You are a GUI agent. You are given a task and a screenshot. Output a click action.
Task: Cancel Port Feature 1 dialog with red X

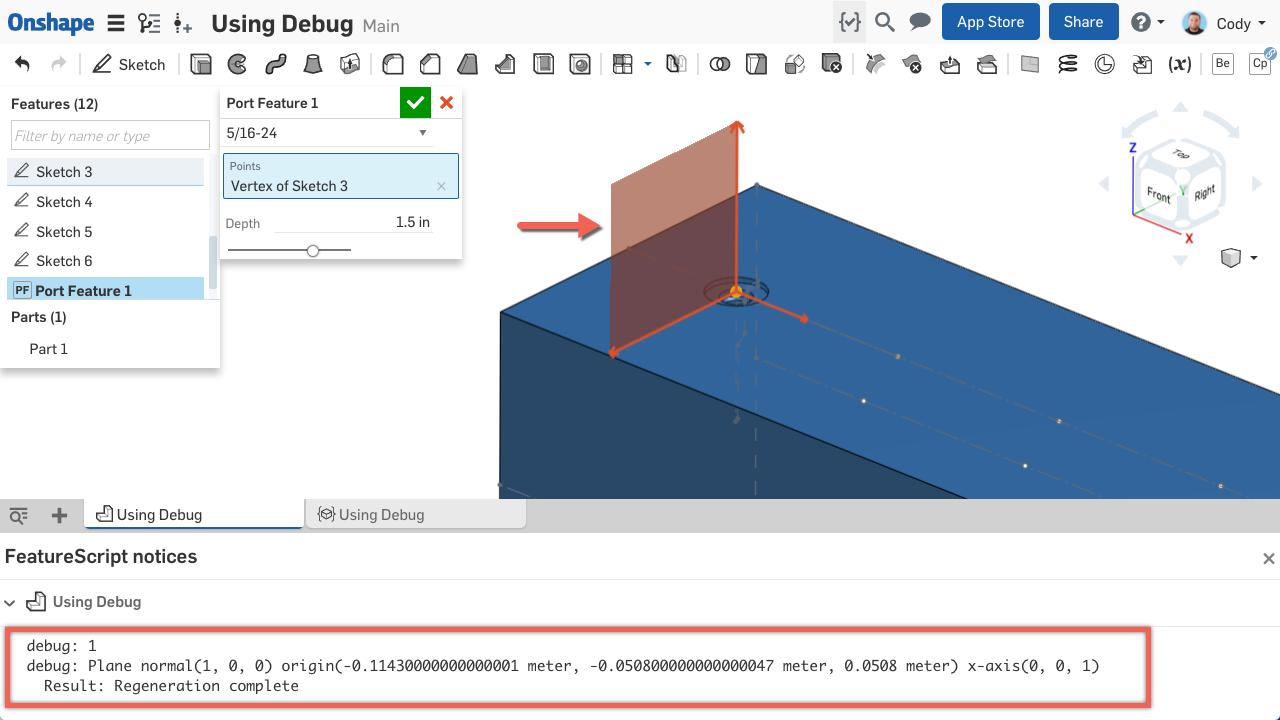(446, 103)
